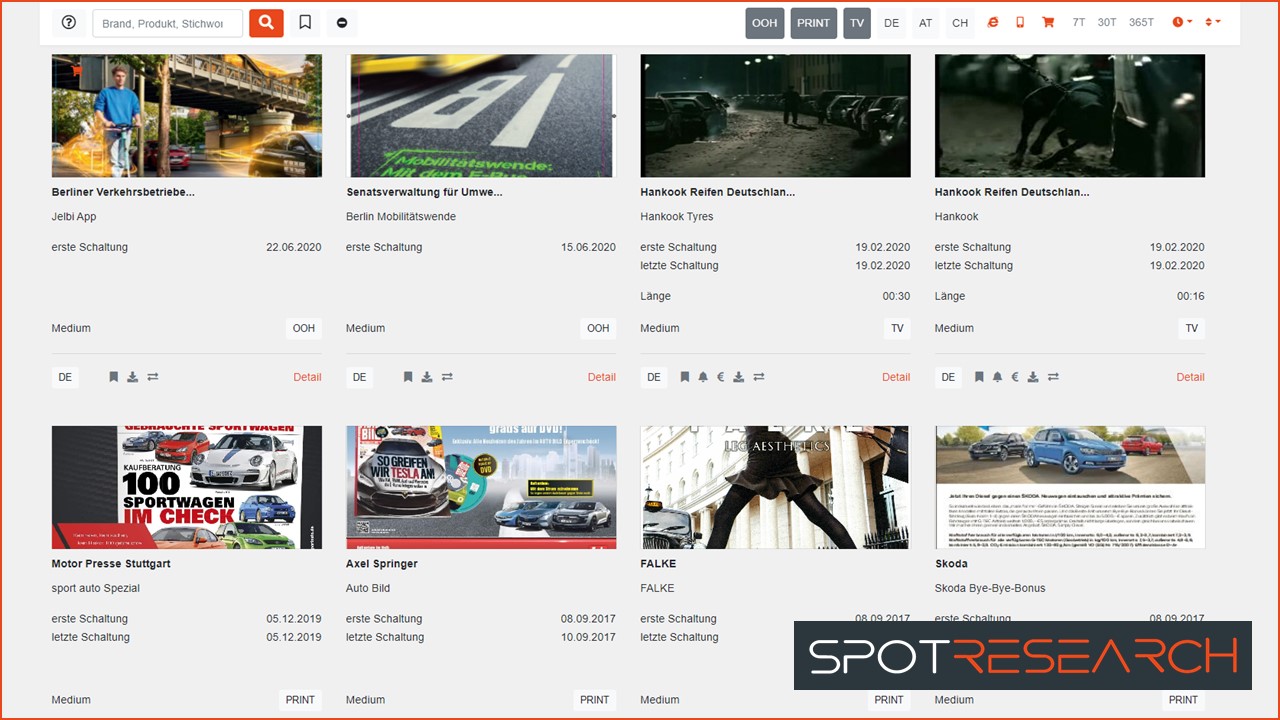This screenshot has width=1280, height=720.
Task: Open the clock date dropdown
Action: pyautogui.click(x=1182, y=22)
